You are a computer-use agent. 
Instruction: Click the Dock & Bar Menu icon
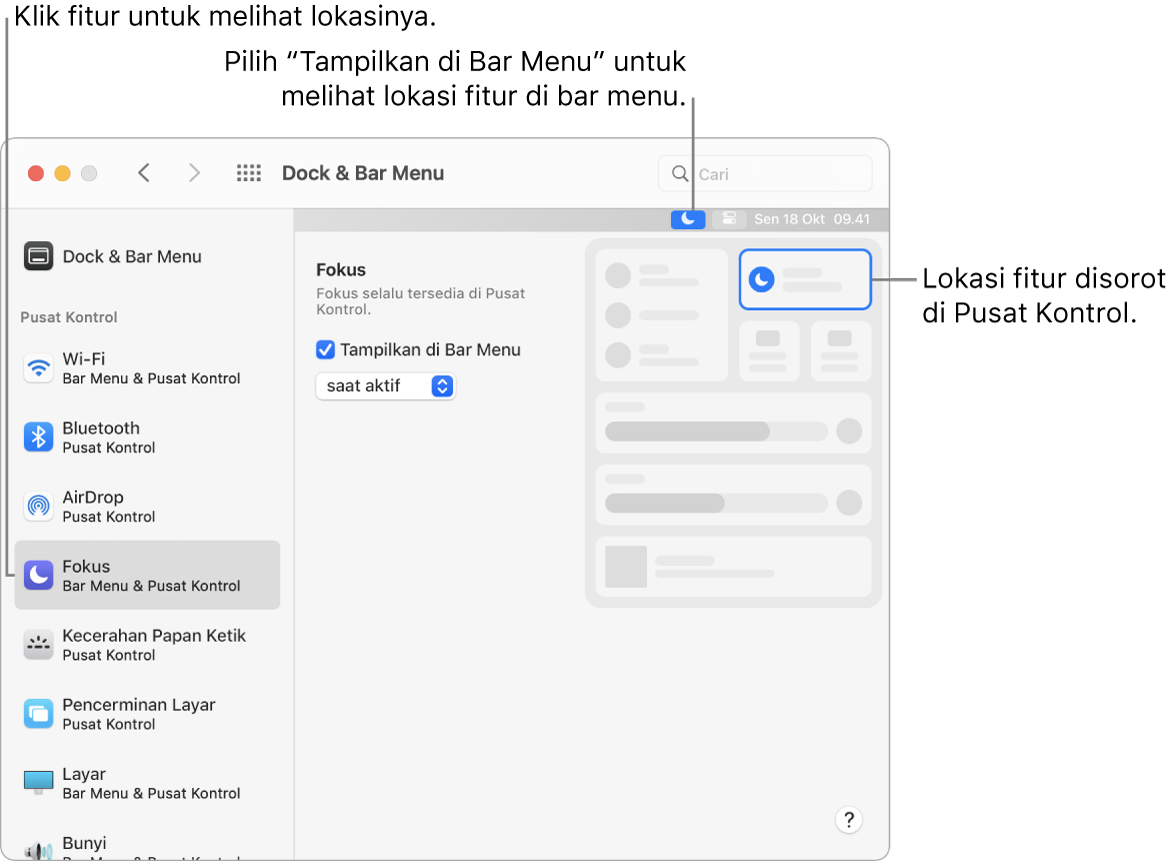tap(38, 256)
